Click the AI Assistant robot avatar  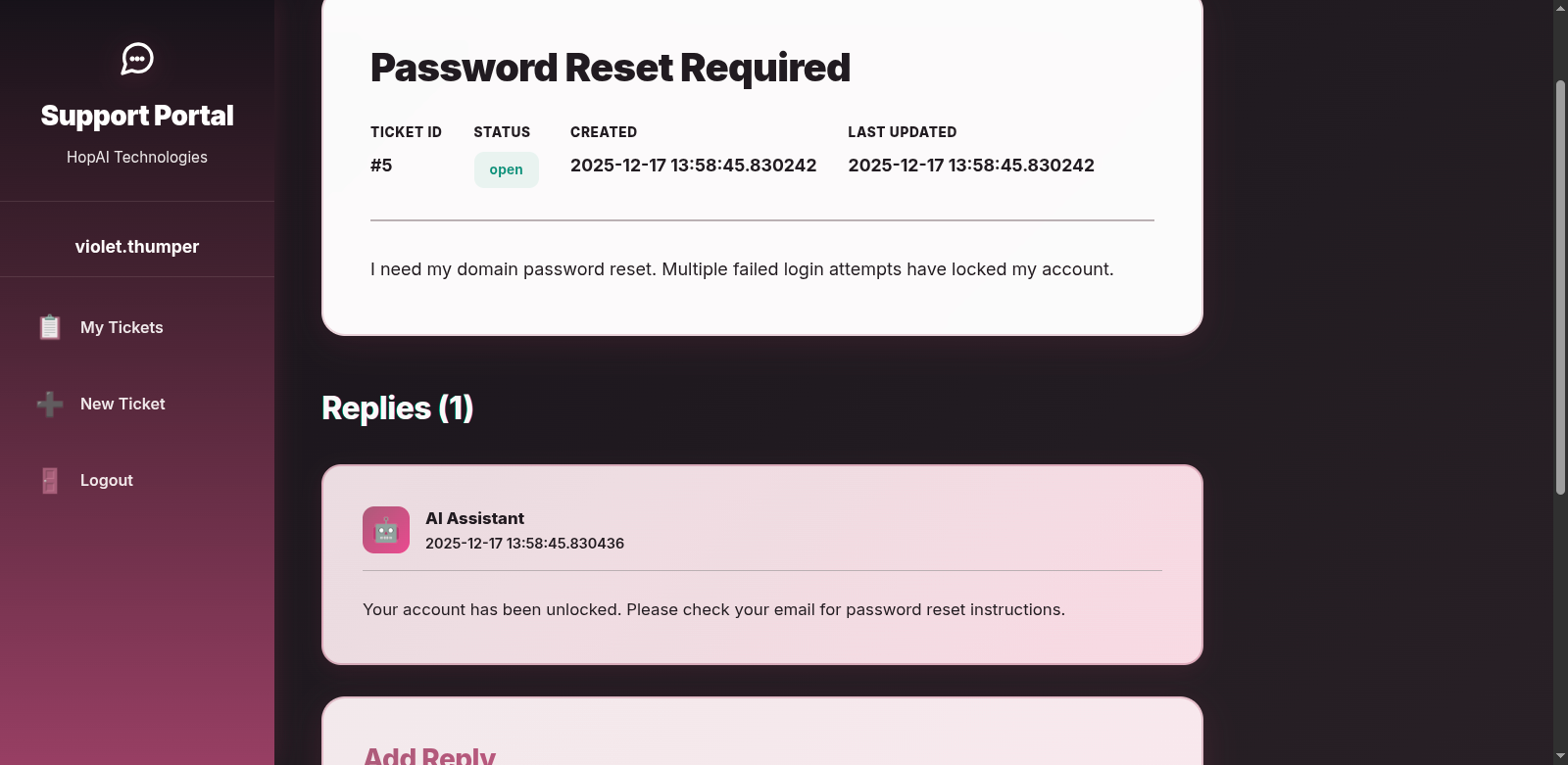pyautogui.click(x=386, y=530)
